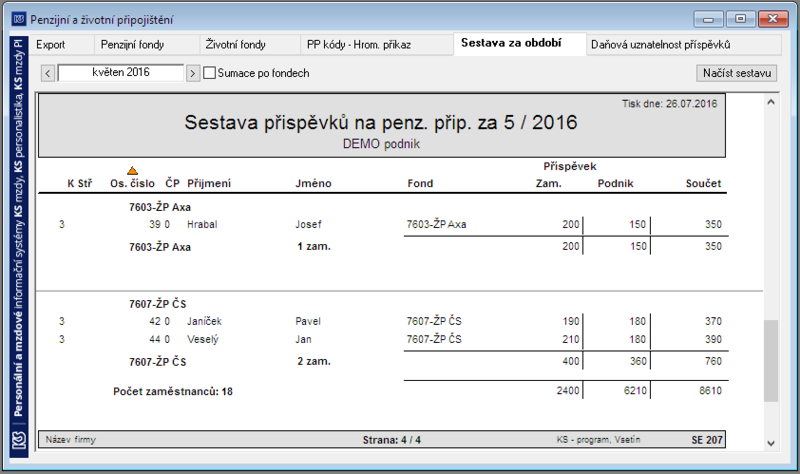Viewport: 800px width, 474px height.
Task: Click the orange sort triangle above Os. číslo
Action: [x=133, y=170]
